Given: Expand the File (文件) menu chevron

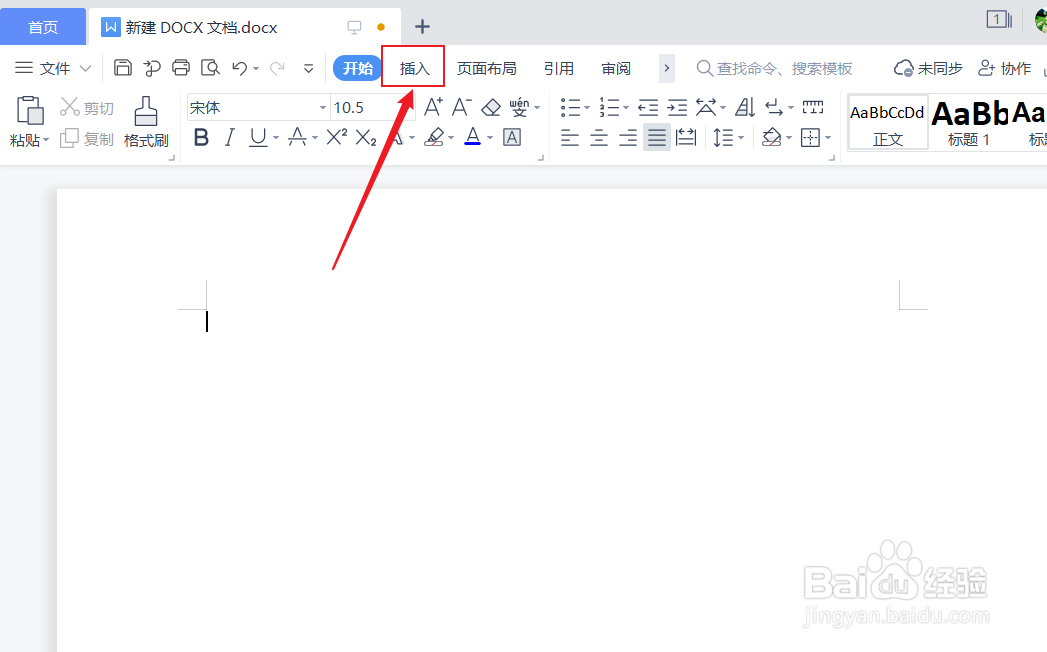Looking at the screenshot, I should (85, 68).
